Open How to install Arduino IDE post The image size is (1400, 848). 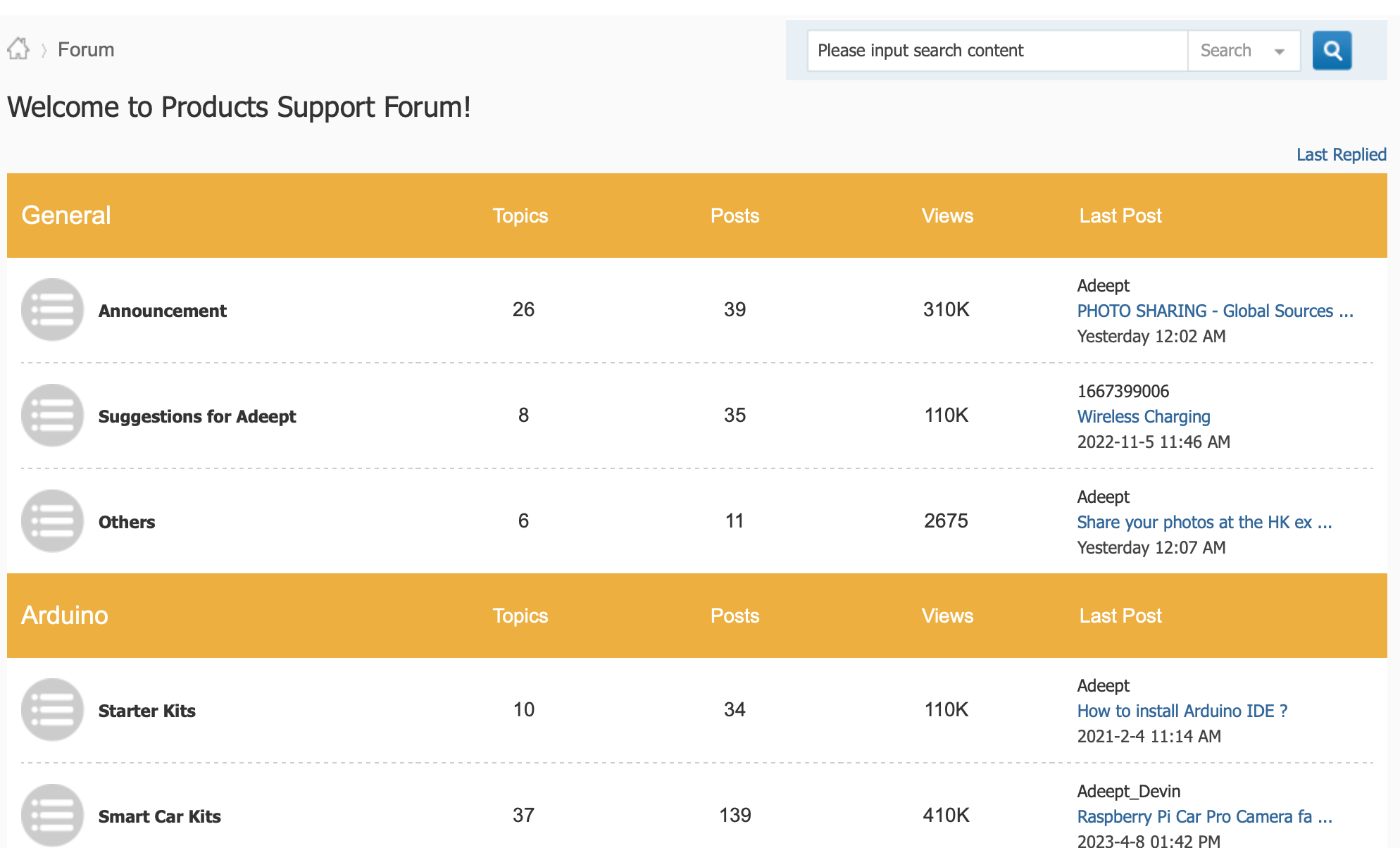[1182, 711]
